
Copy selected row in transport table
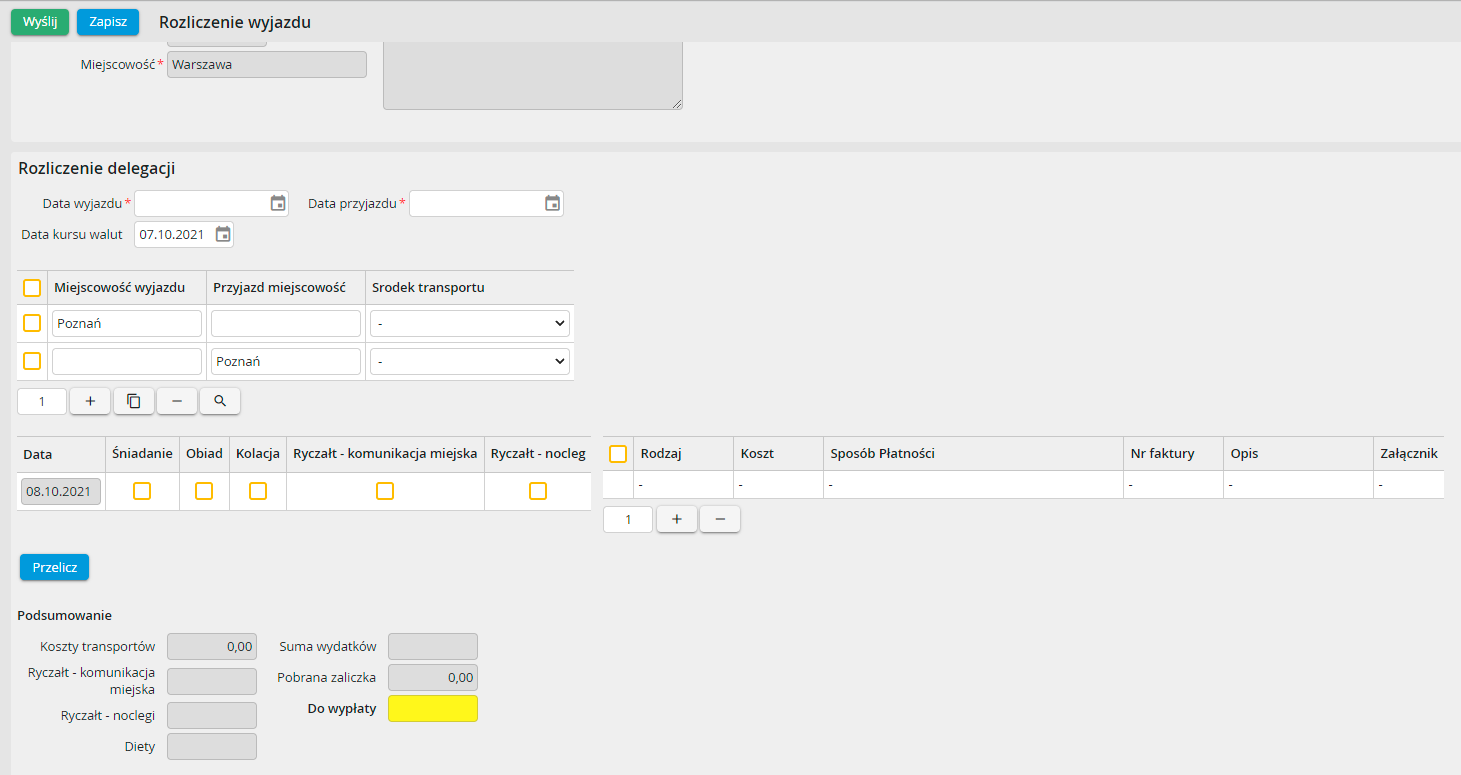[x=133, y=401]
